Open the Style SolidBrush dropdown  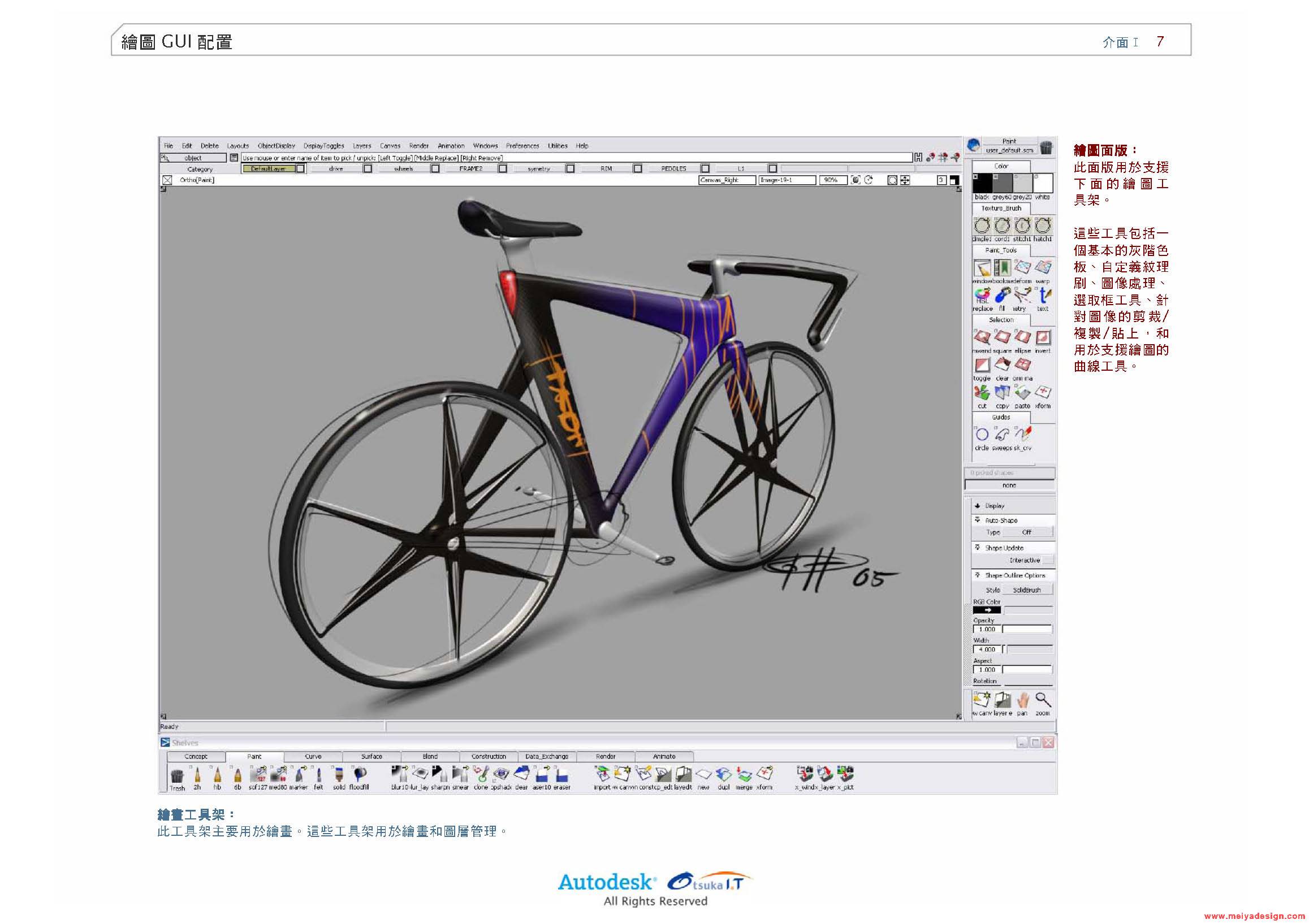pos(1027,590)
